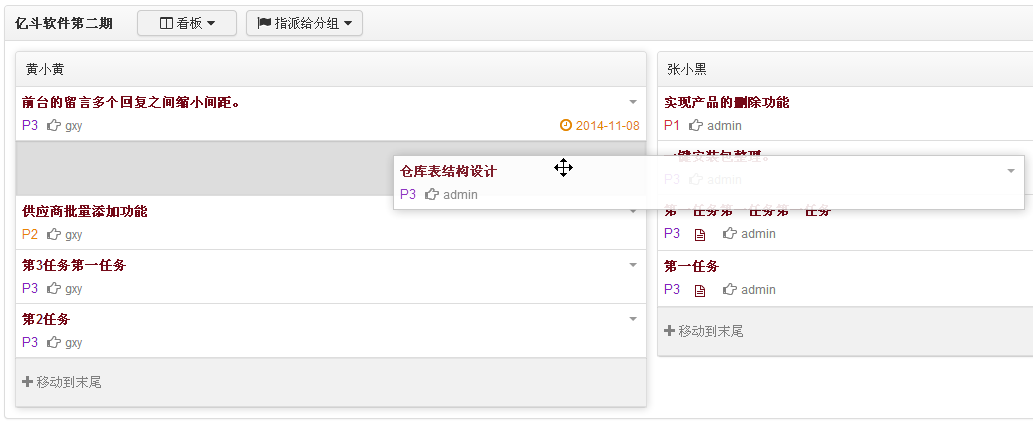1033x436 pixels.
Task: Click hand icon beside gxy in 供应商批量添加功能
Action: (54, 234)
